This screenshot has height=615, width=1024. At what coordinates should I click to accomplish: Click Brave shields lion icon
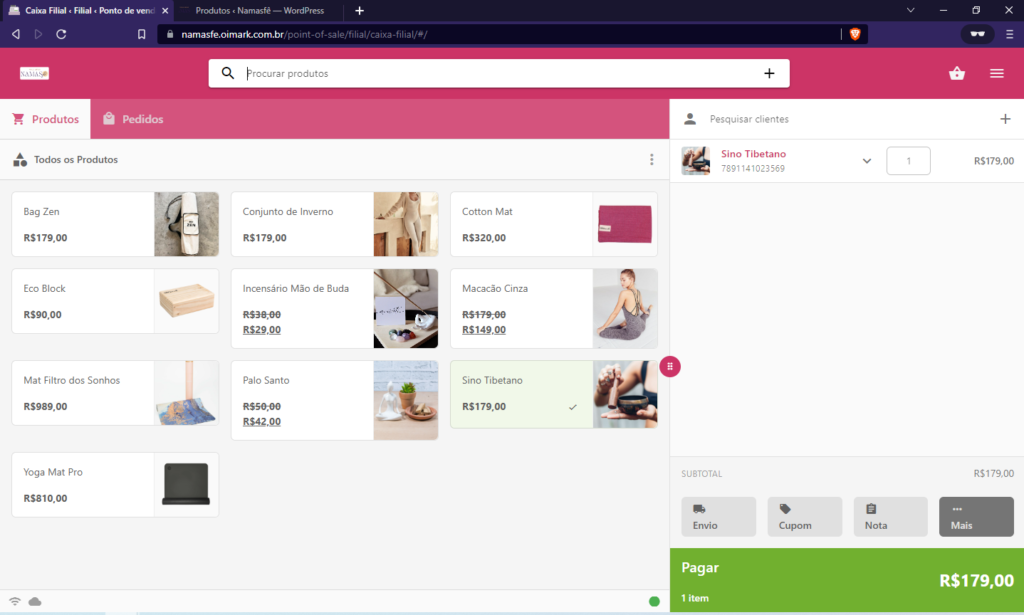[855, 34]
